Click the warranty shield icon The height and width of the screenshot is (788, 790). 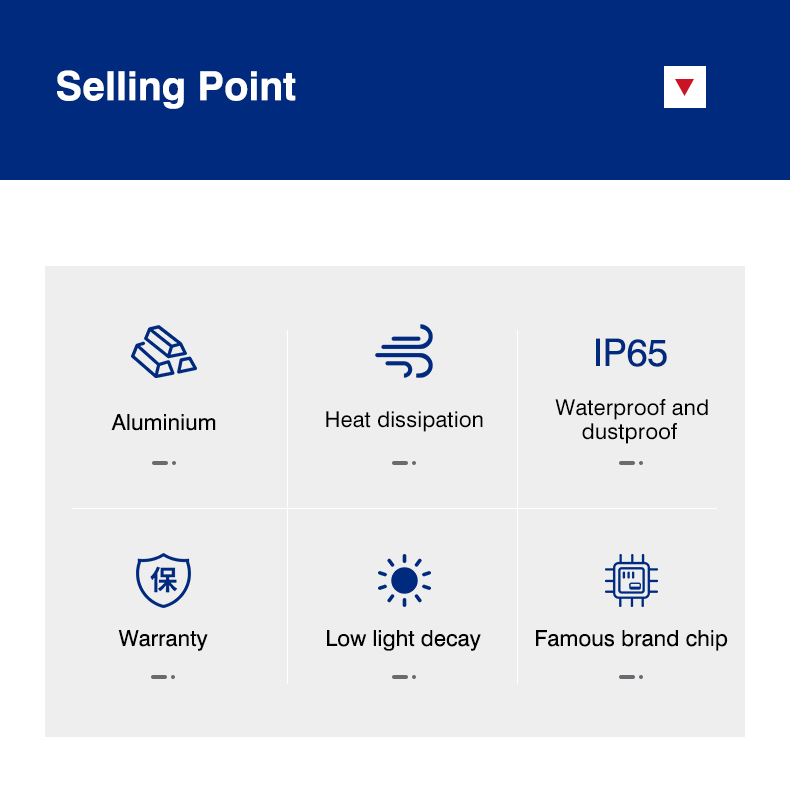(x=163, y=580)
